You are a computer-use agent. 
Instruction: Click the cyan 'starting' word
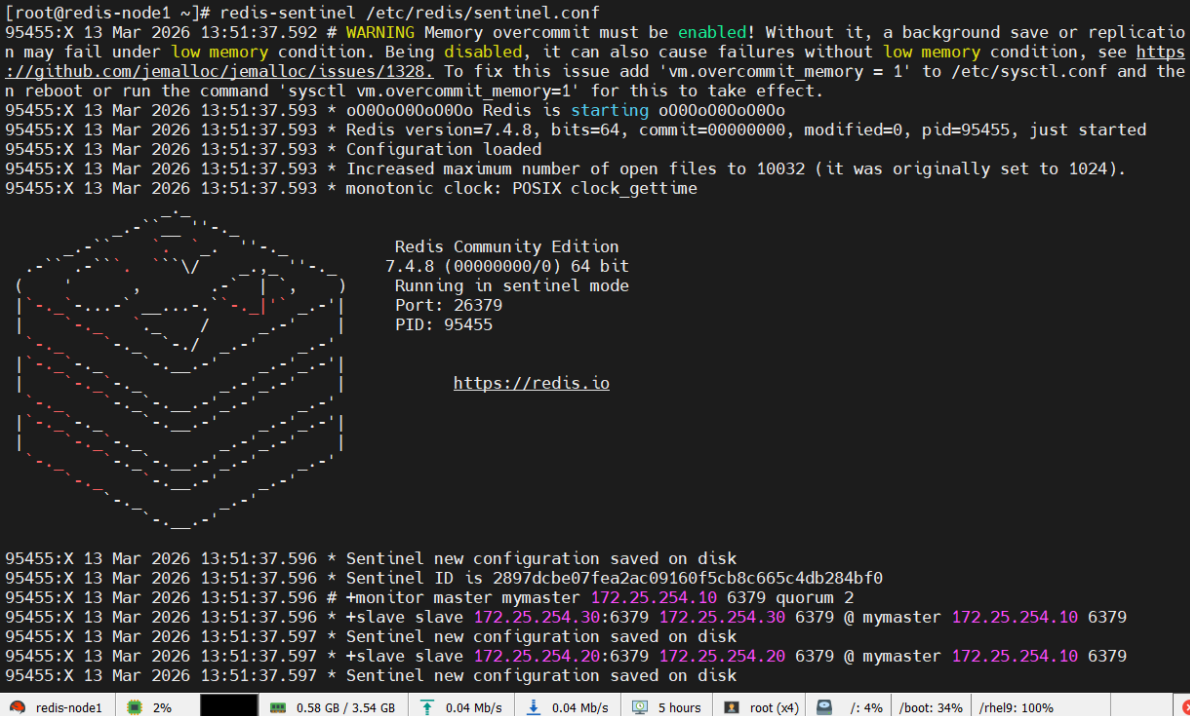pos(609,111)
